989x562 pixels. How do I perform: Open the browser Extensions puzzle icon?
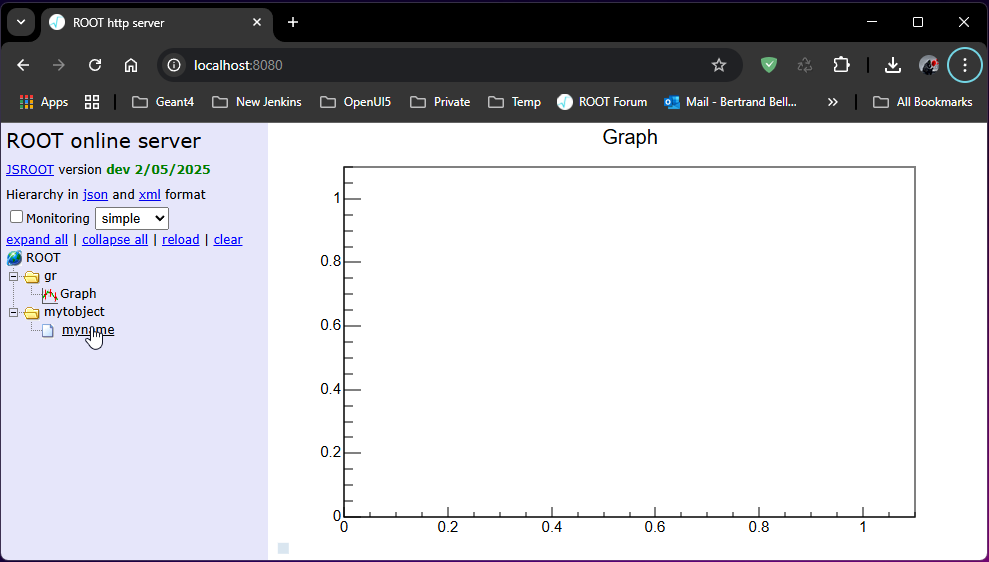point(841,65)
